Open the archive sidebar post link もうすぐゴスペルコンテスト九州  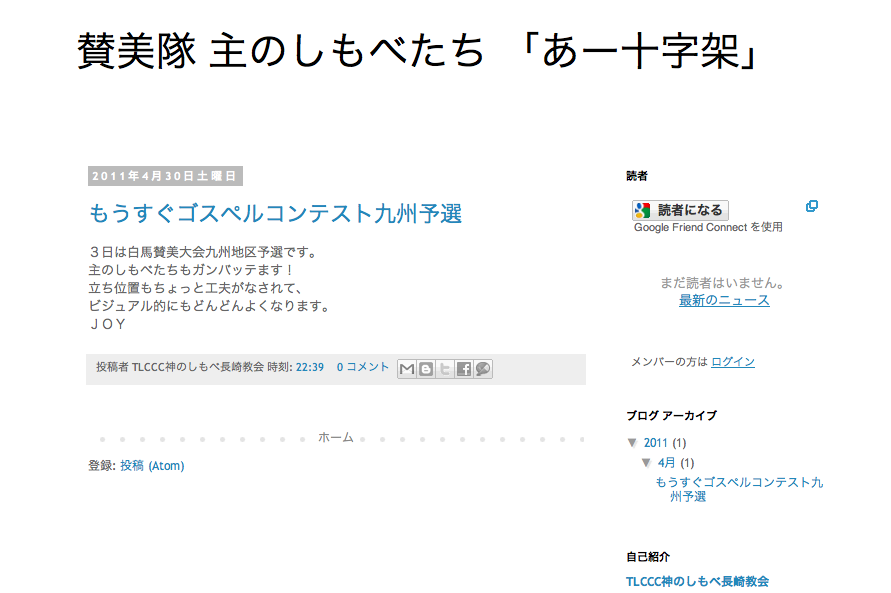739,489
